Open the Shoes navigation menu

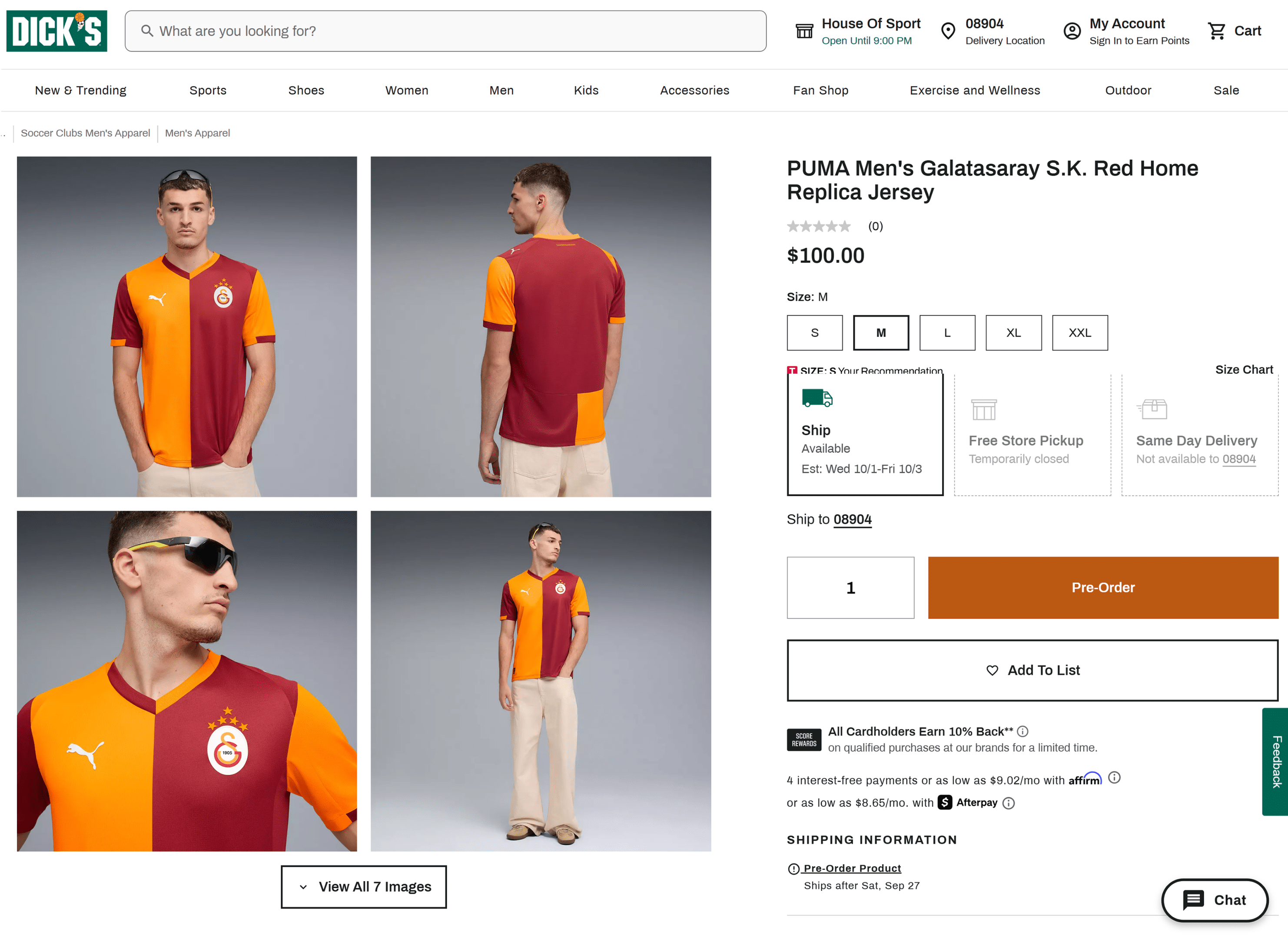coord(305,90)
